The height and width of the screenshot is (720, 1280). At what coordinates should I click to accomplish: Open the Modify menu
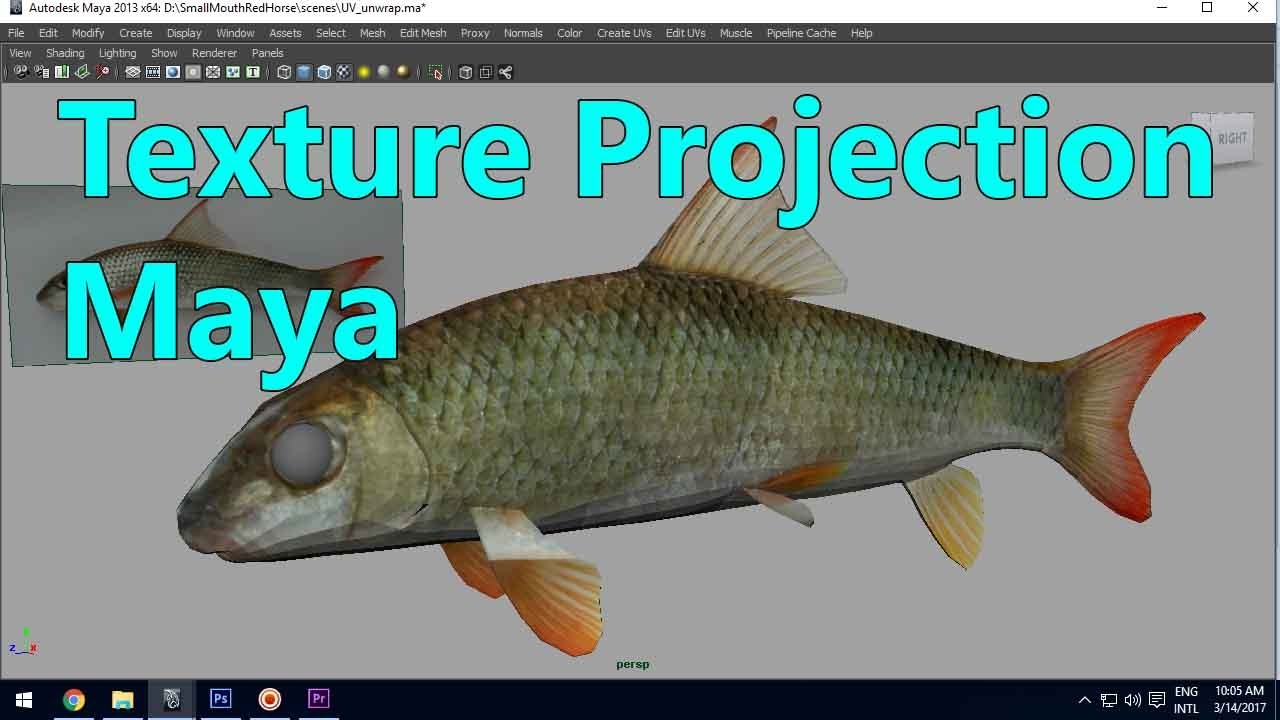(88, 33)
